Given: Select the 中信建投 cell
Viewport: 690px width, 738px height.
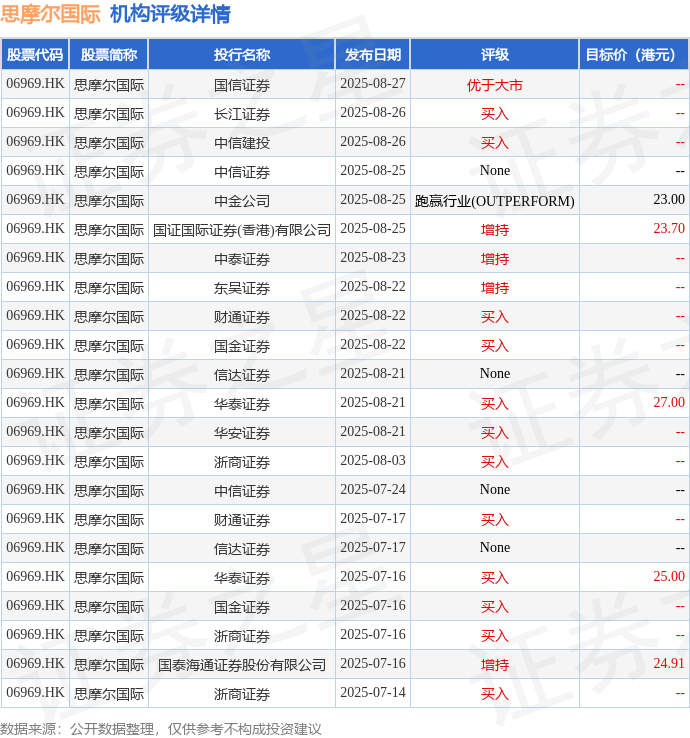Looking at the screenshot, I should click(242, 143).
